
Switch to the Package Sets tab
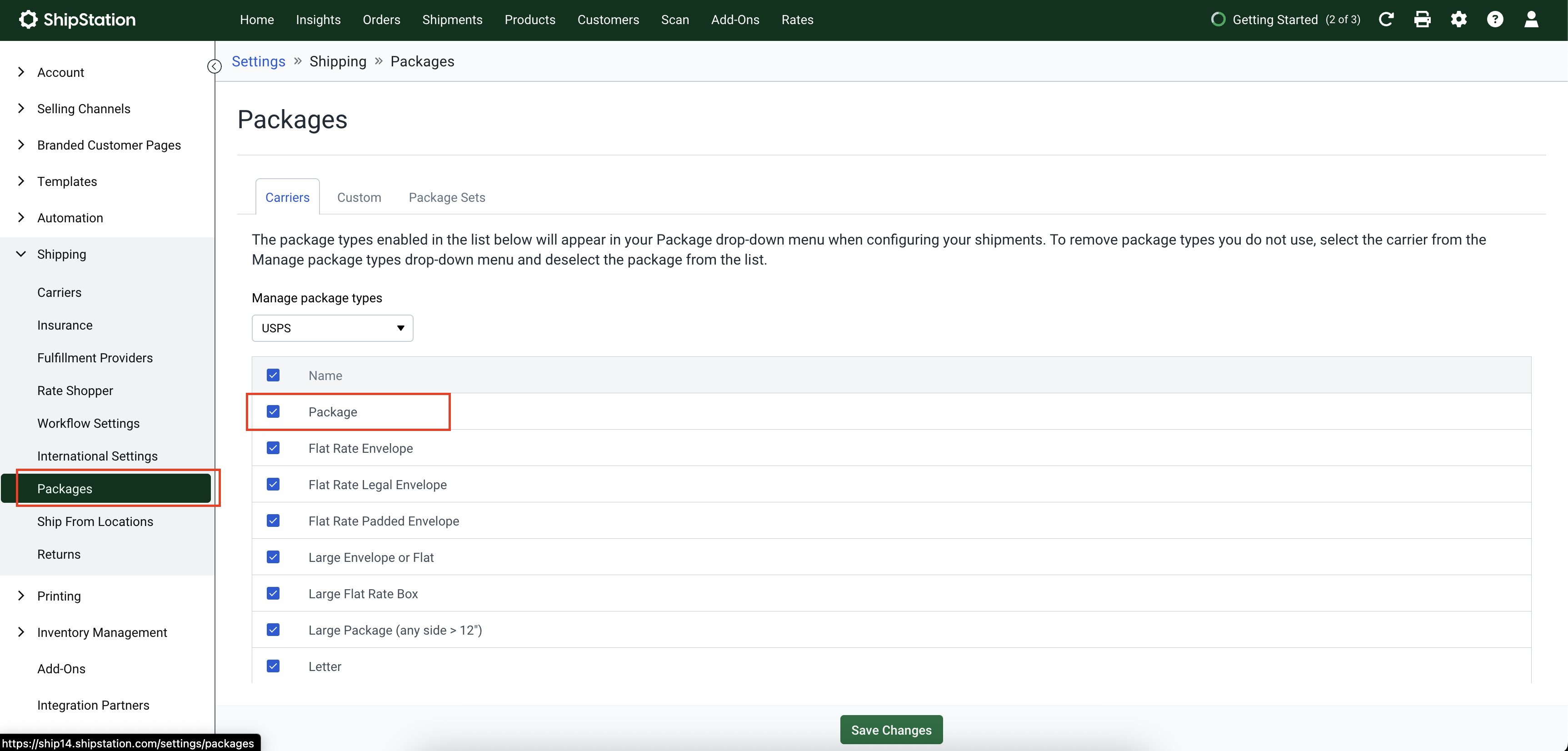pyautogui.click(x=447, y=197)
